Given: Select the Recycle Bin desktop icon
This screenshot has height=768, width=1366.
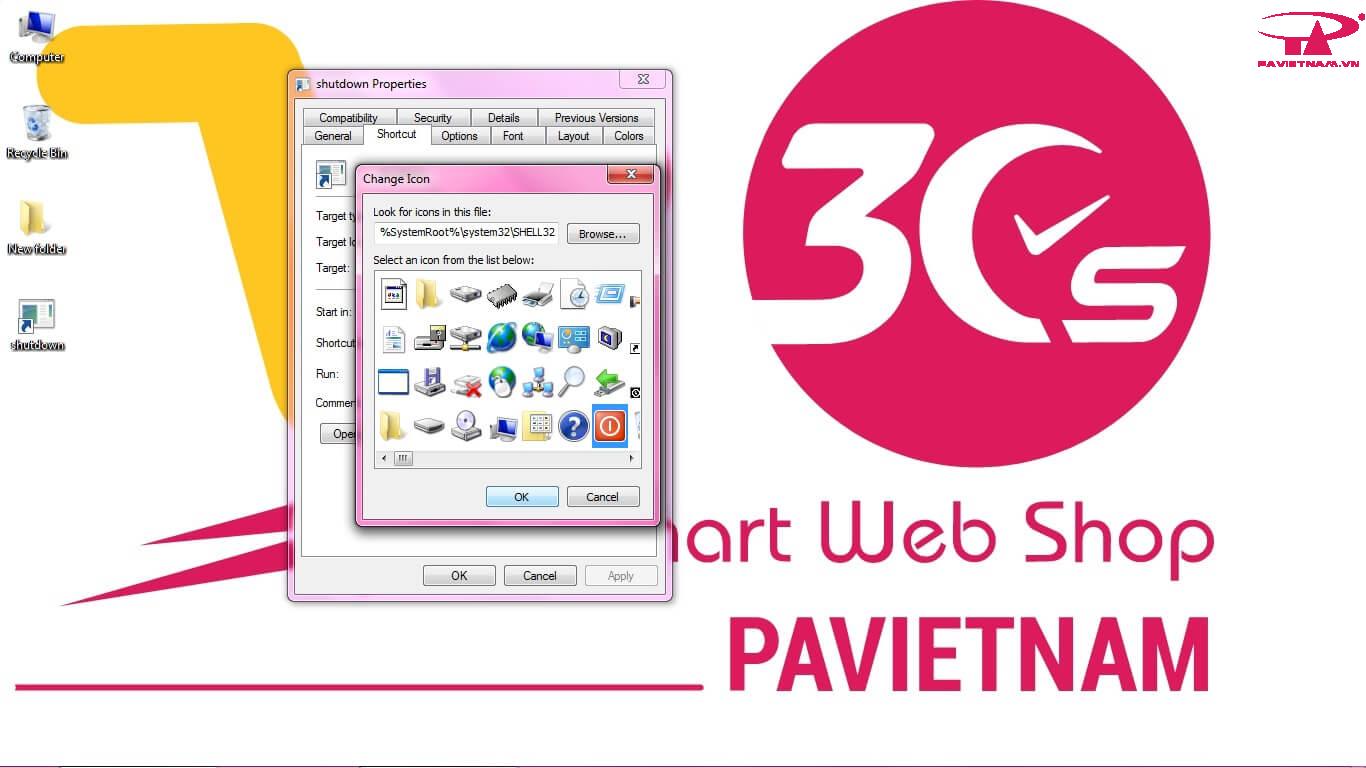Looking at the screenshot, I should (36, 132).
